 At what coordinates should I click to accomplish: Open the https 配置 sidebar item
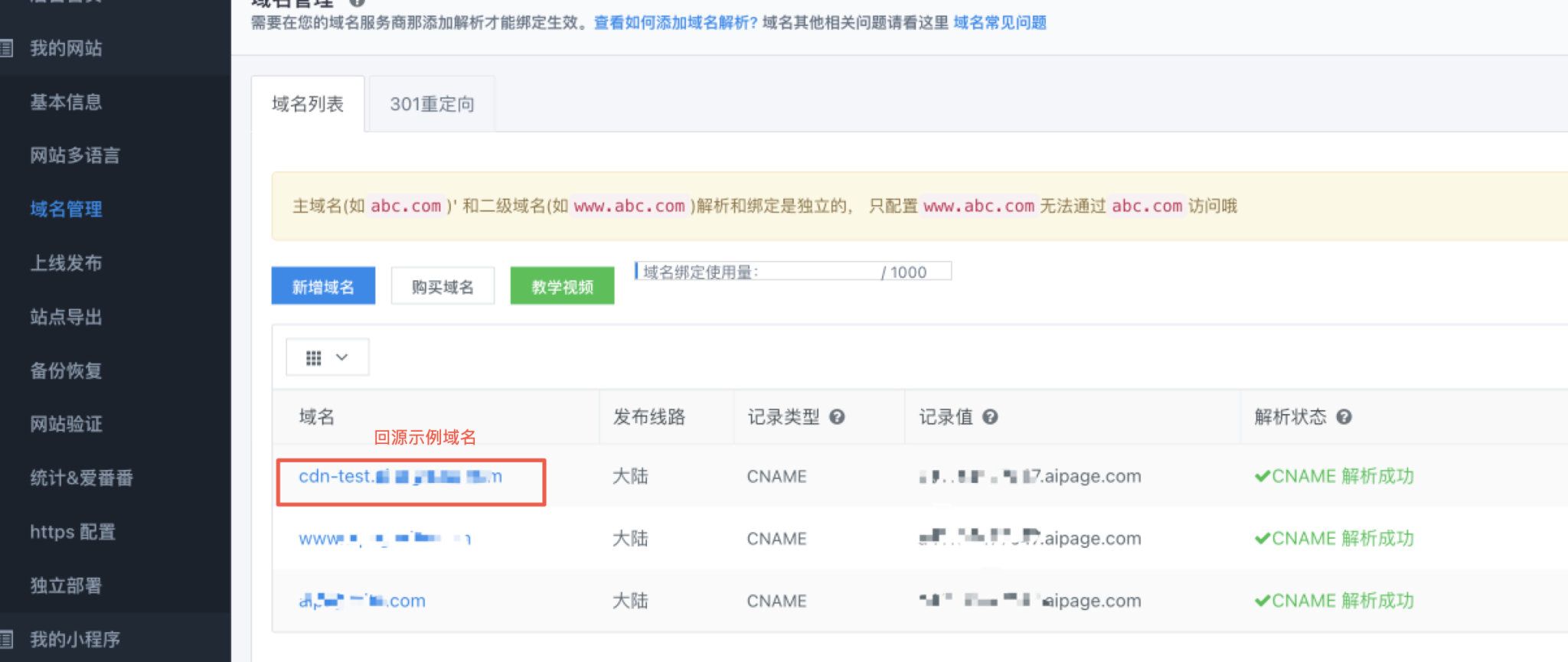click(73, 532)
